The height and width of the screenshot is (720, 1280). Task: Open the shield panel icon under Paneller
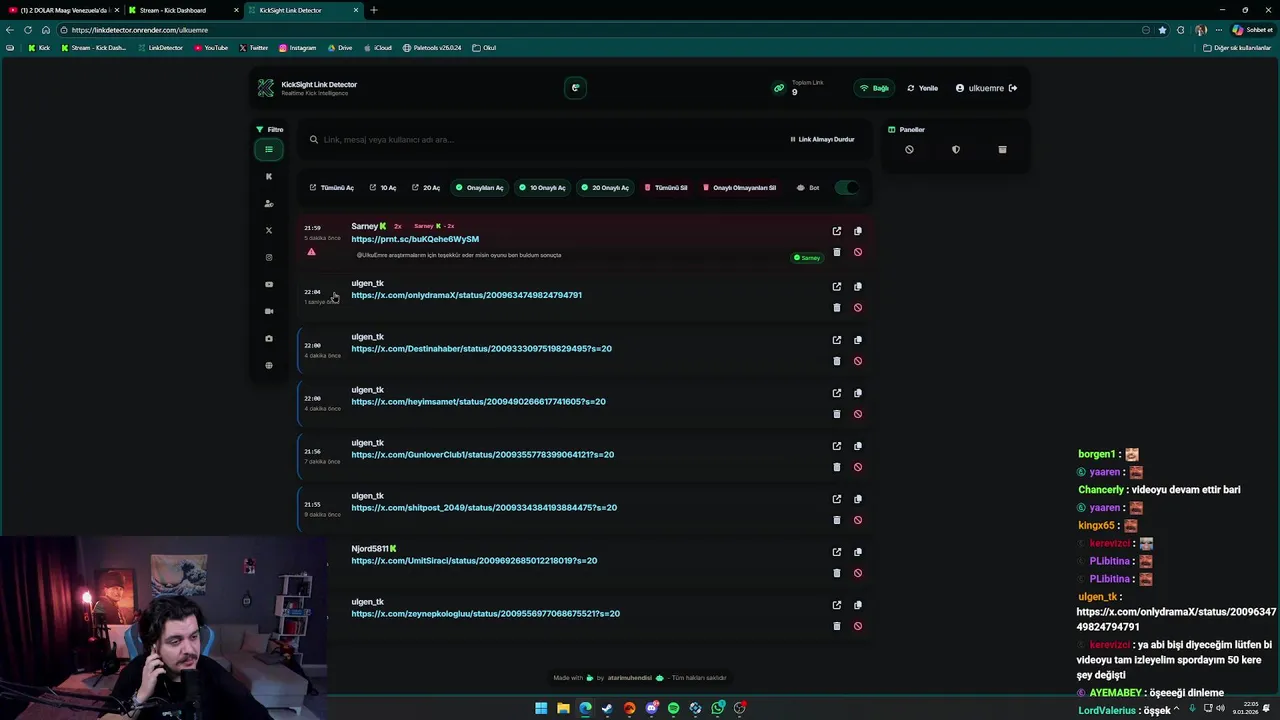tap(956, 149)
